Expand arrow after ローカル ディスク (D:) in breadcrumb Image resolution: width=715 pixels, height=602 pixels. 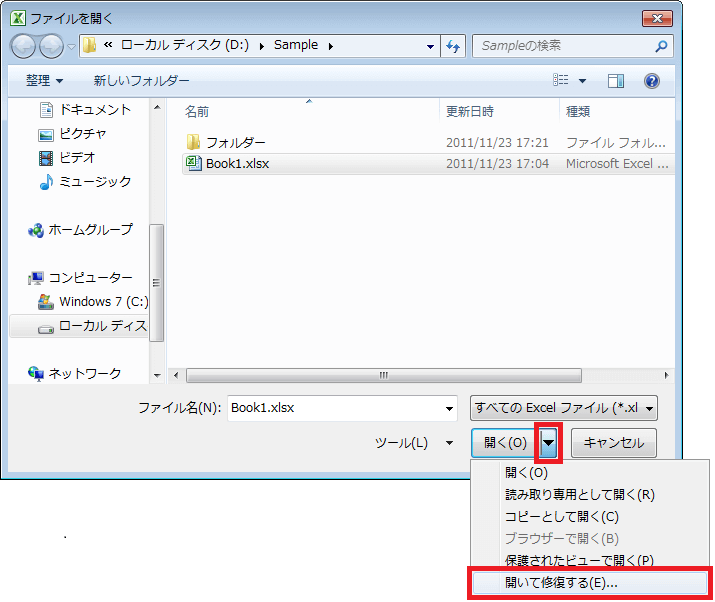coord(262,46)
